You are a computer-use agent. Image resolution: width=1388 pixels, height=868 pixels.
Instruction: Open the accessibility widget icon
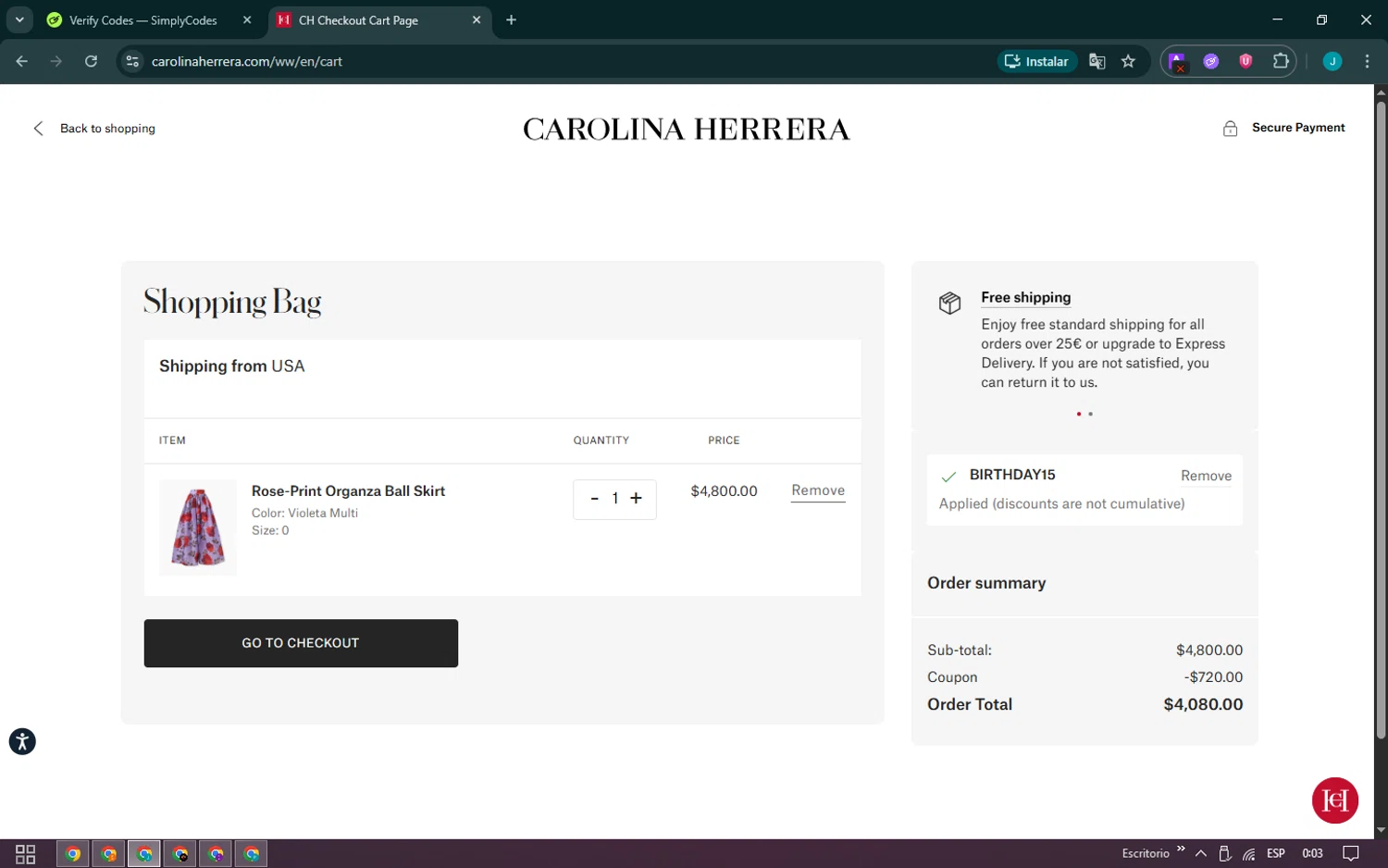pos(22,741)
